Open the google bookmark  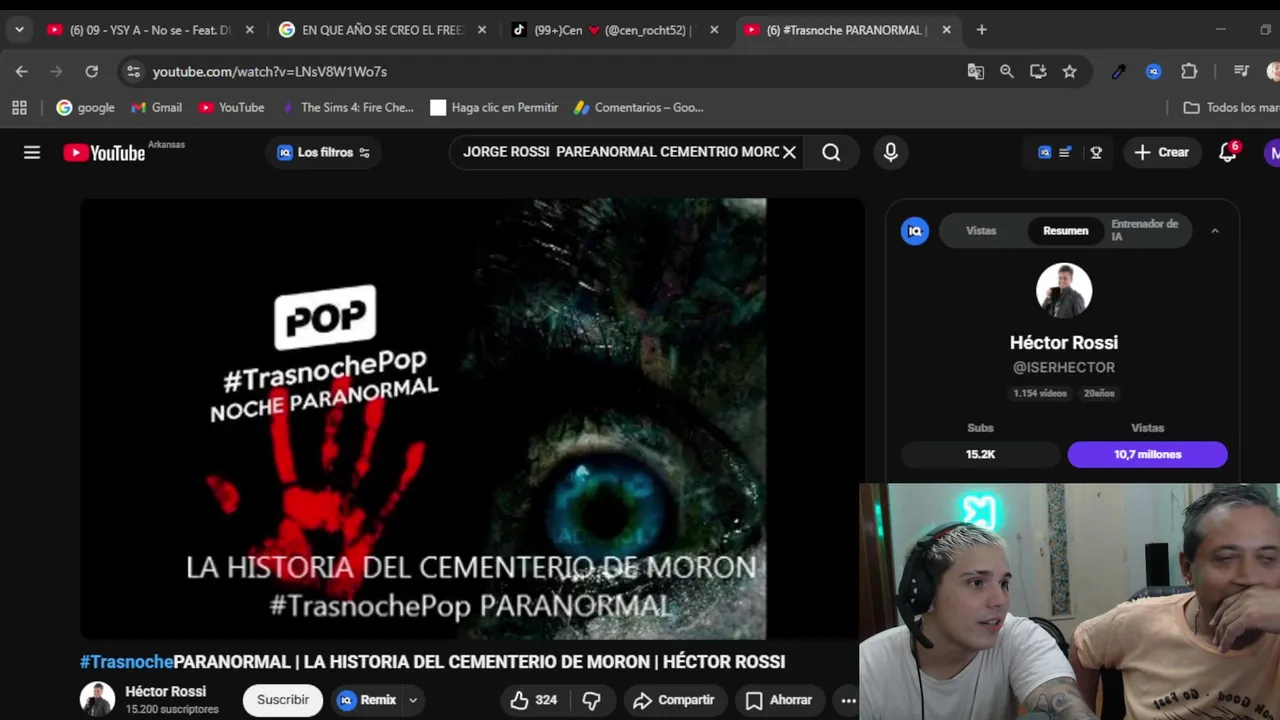[86, 107]
